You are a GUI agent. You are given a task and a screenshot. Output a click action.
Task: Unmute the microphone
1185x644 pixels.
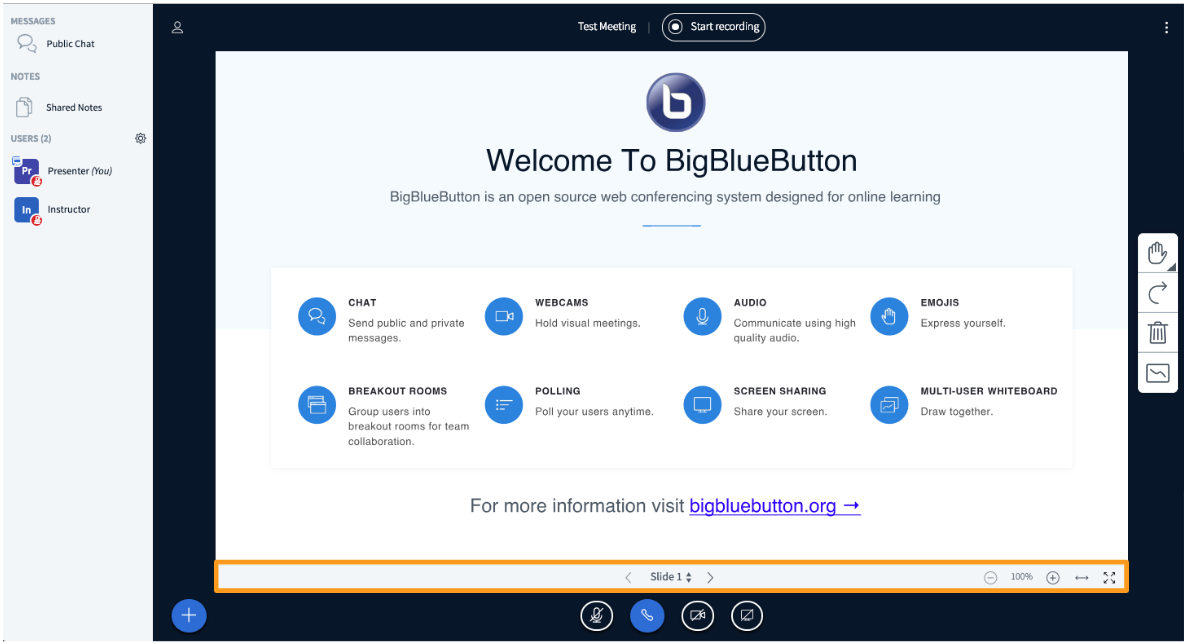pos(596,615)
